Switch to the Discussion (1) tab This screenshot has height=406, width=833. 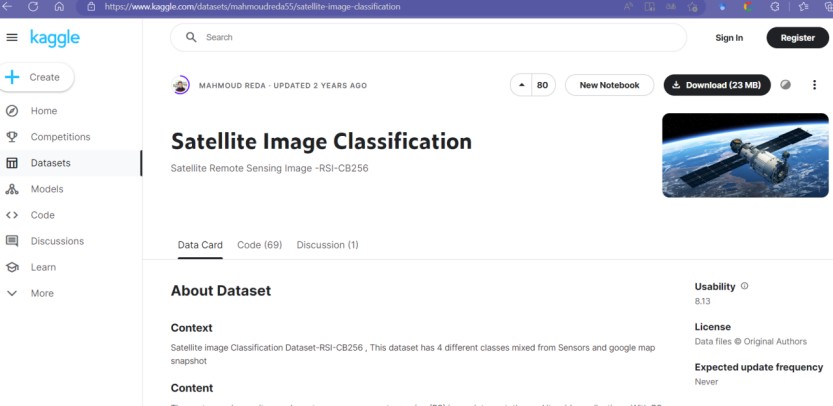click(327, 245)
